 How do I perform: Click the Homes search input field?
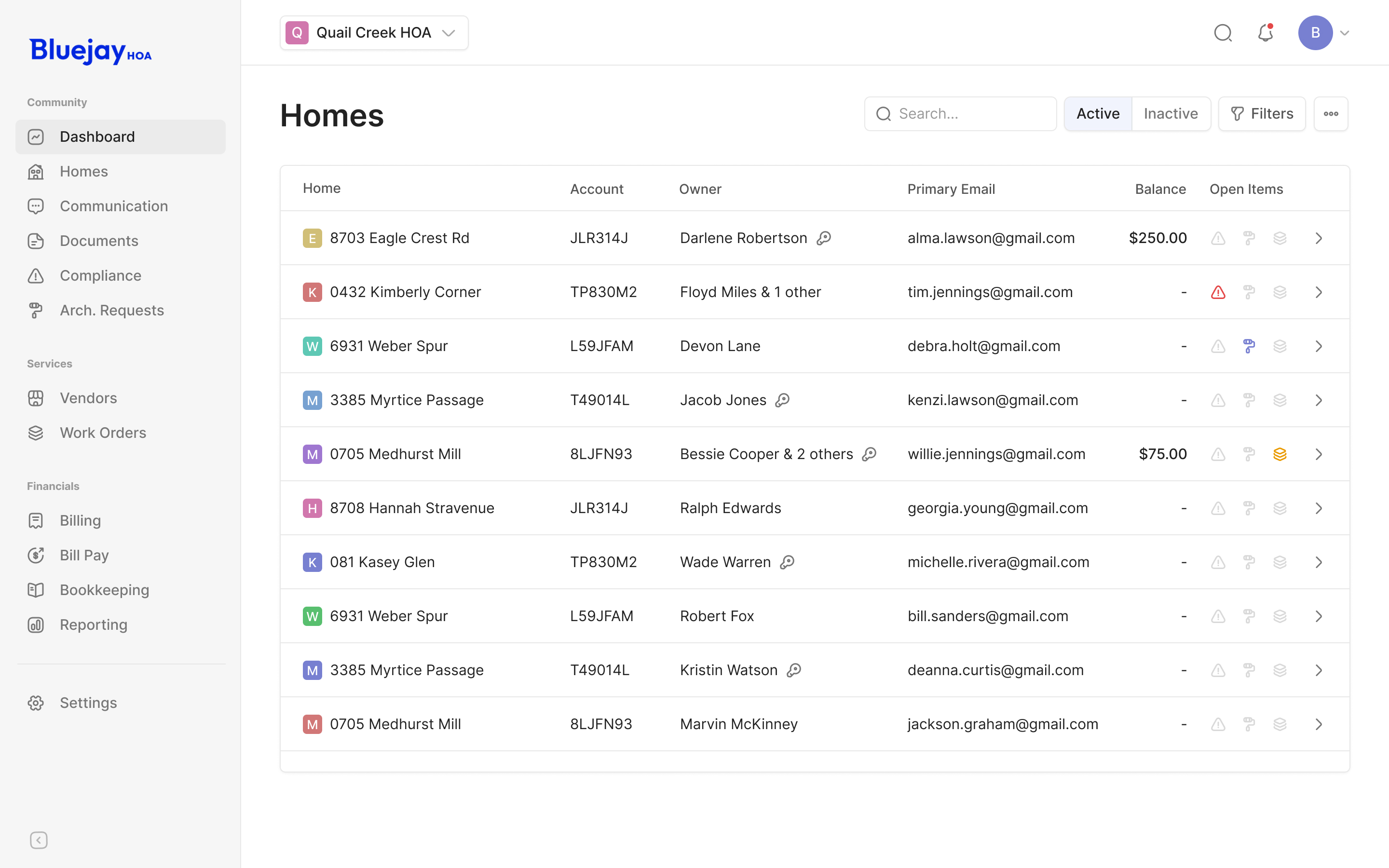tap(970, 114)
